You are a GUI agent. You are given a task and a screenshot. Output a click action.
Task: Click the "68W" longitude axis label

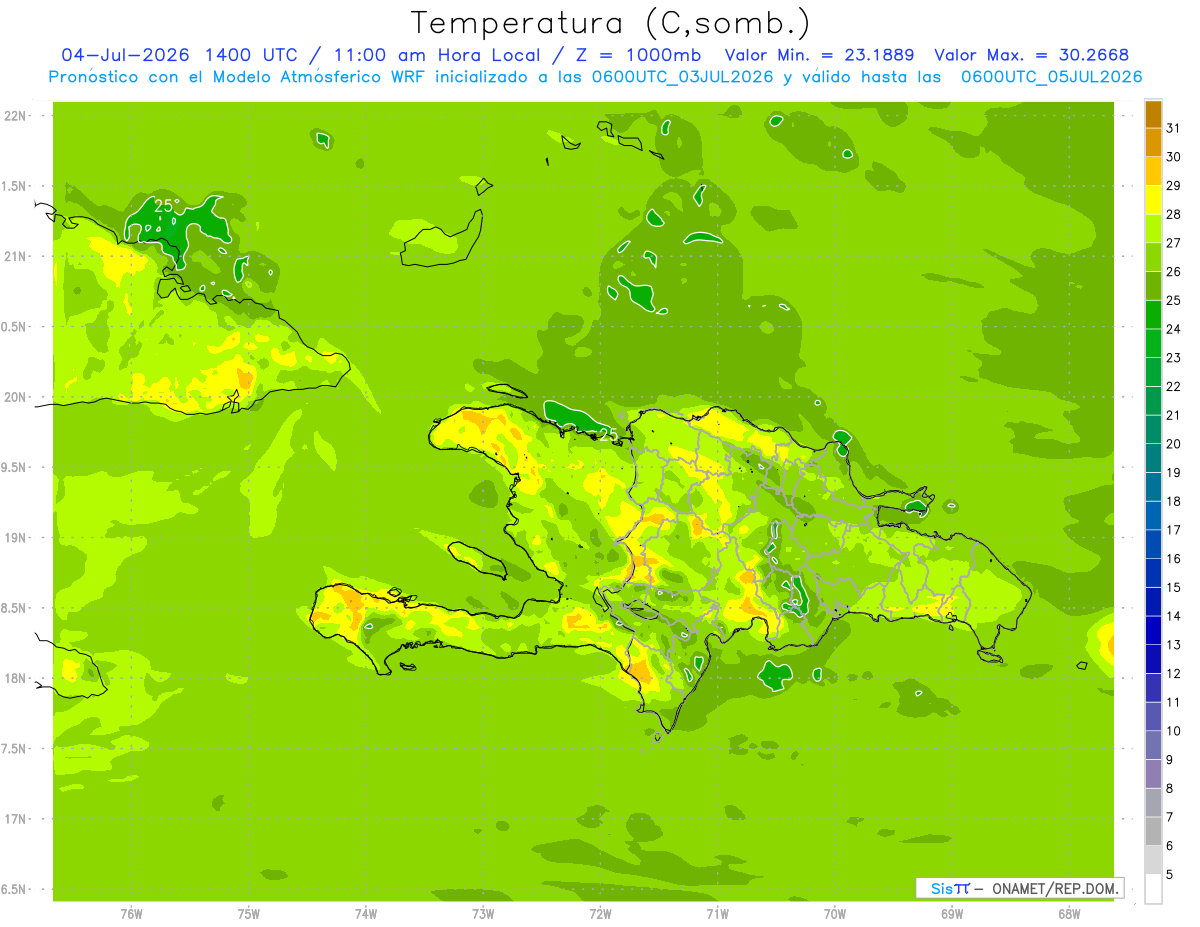pyautogui.click(x=1069, y=914)
